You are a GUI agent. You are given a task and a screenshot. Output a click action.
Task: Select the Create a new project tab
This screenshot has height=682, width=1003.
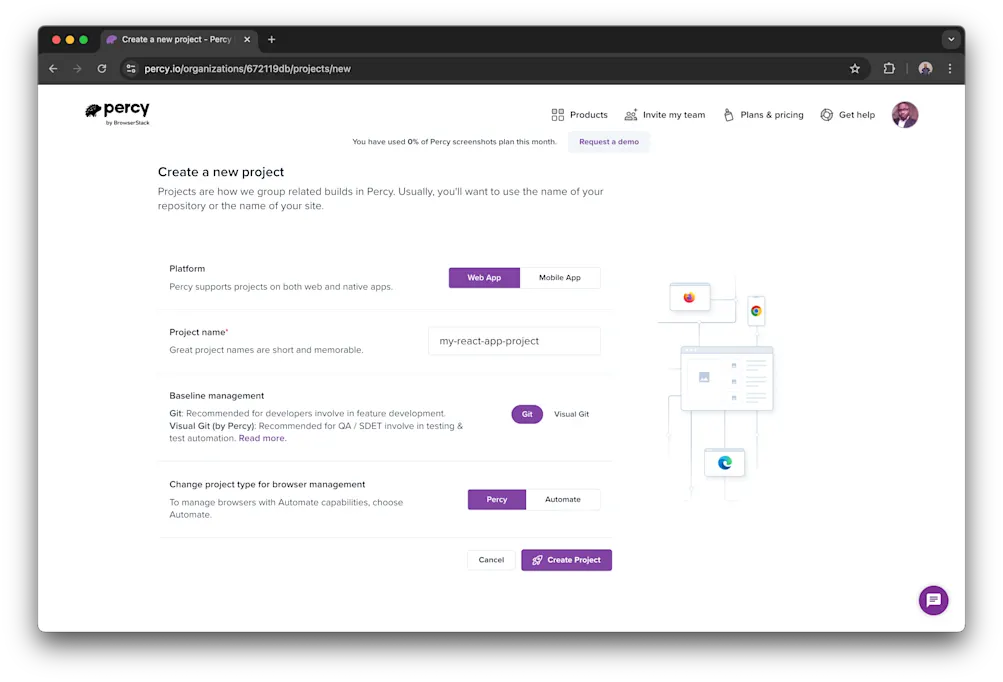(x=179, y=39)
